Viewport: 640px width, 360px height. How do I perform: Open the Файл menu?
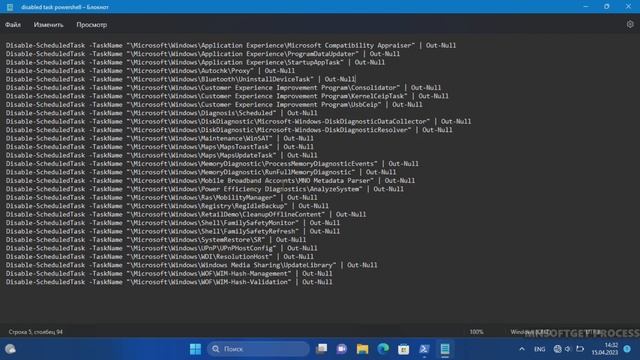tap(13, 25)
